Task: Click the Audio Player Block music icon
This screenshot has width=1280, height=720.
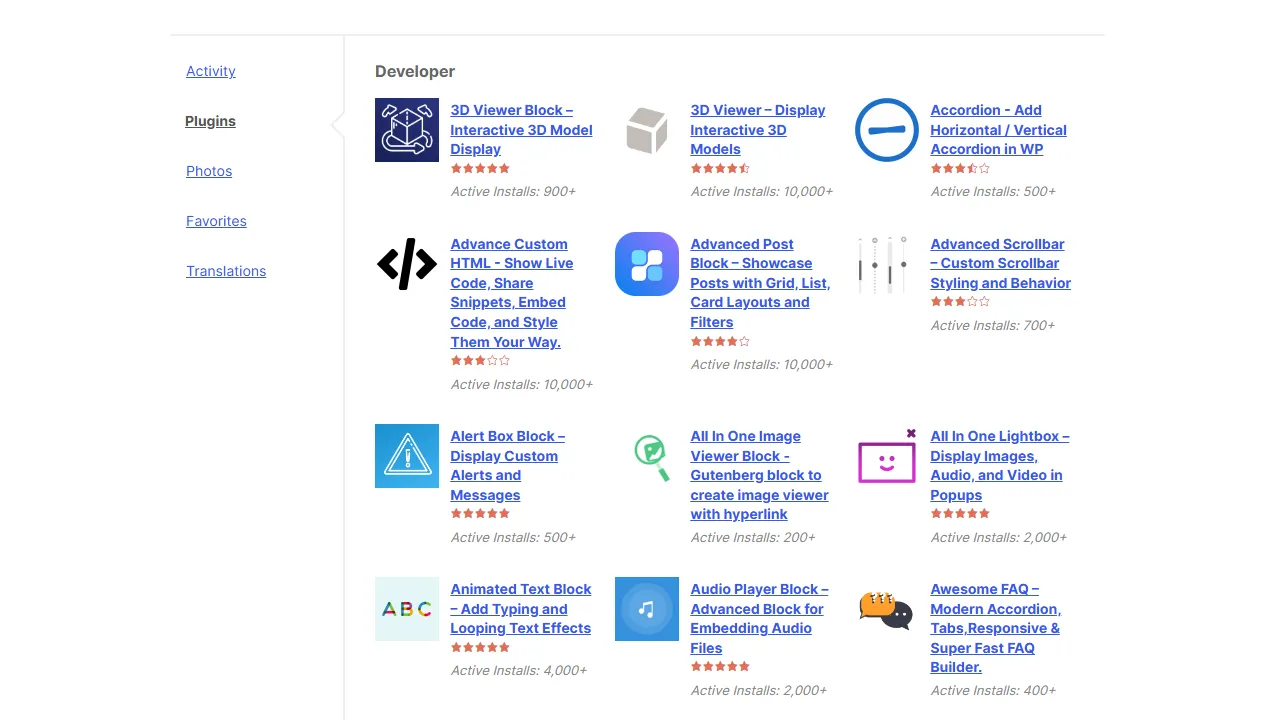Action: tap(646, 608)
